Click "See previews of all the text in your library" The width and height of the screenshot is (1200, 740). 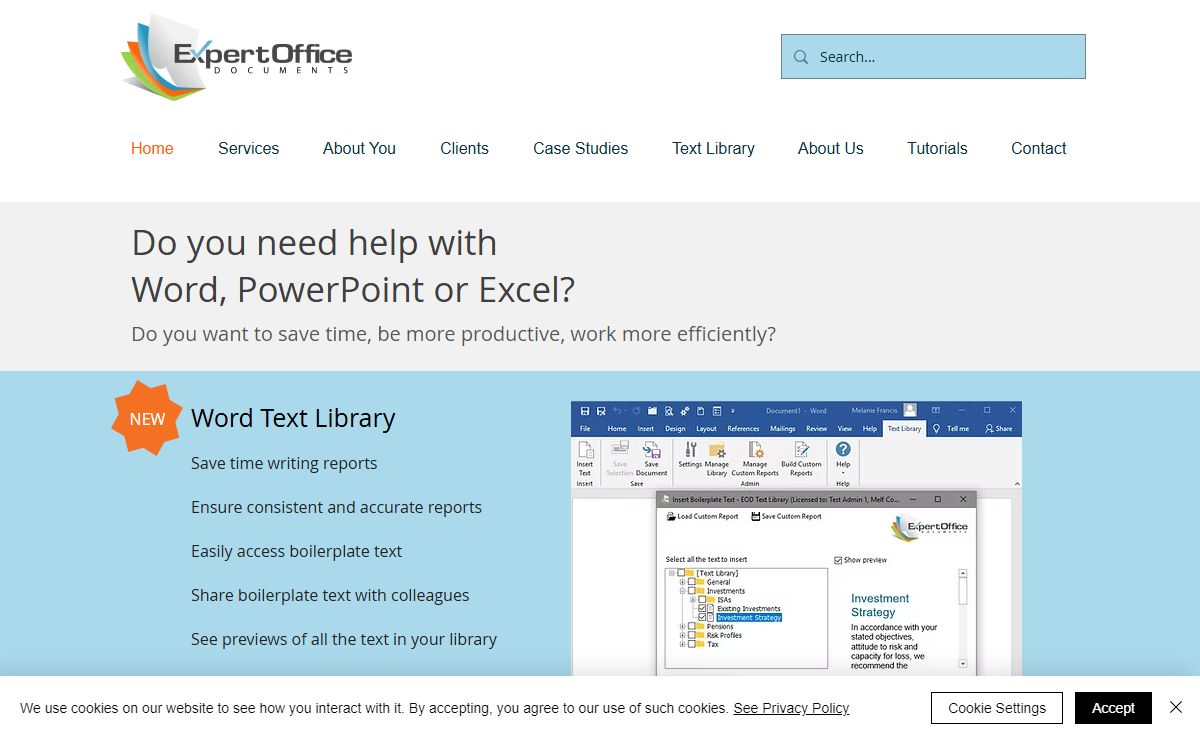[344, 639]
